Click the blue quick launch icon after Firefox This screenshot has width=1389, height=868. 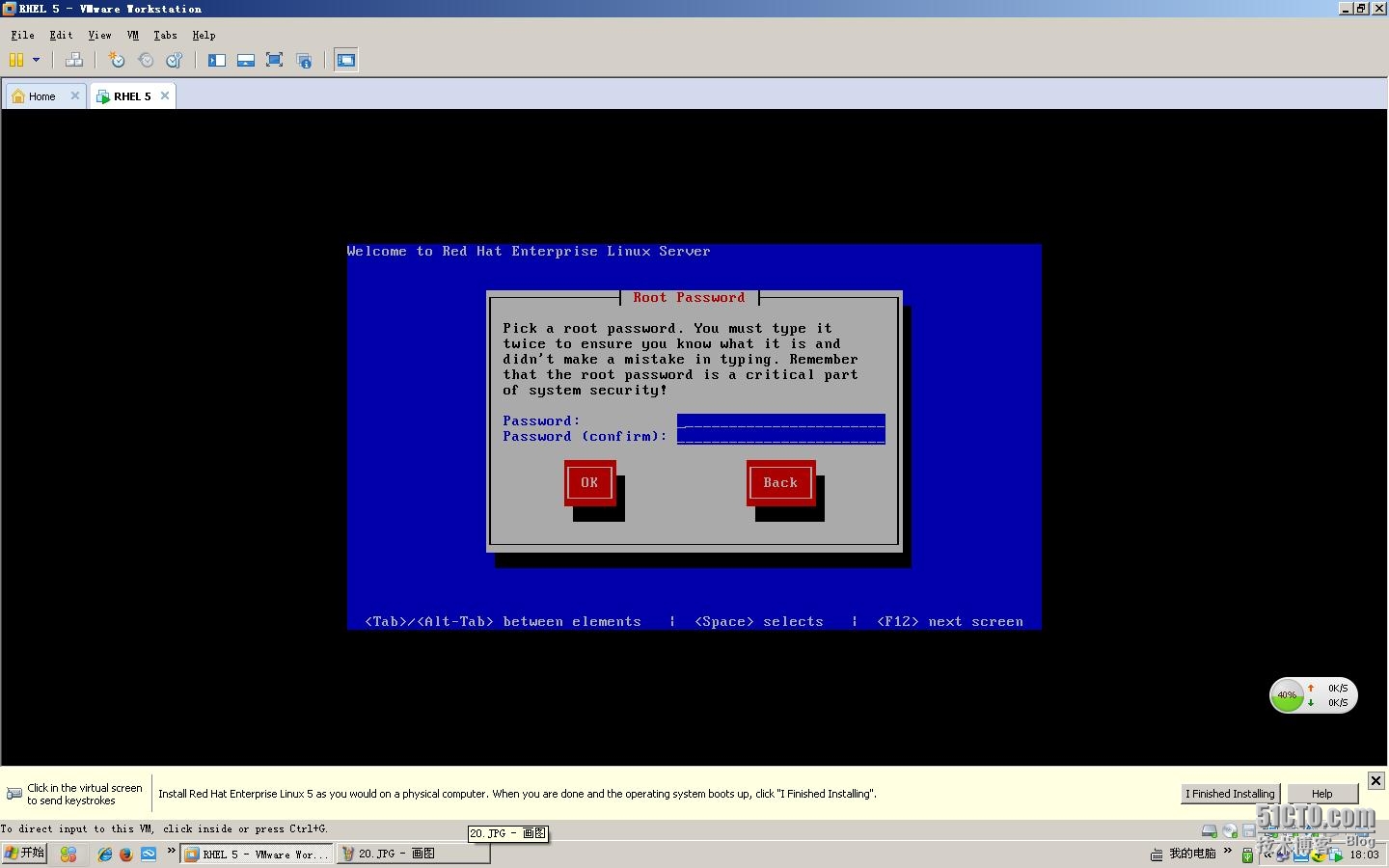(149, 854)
